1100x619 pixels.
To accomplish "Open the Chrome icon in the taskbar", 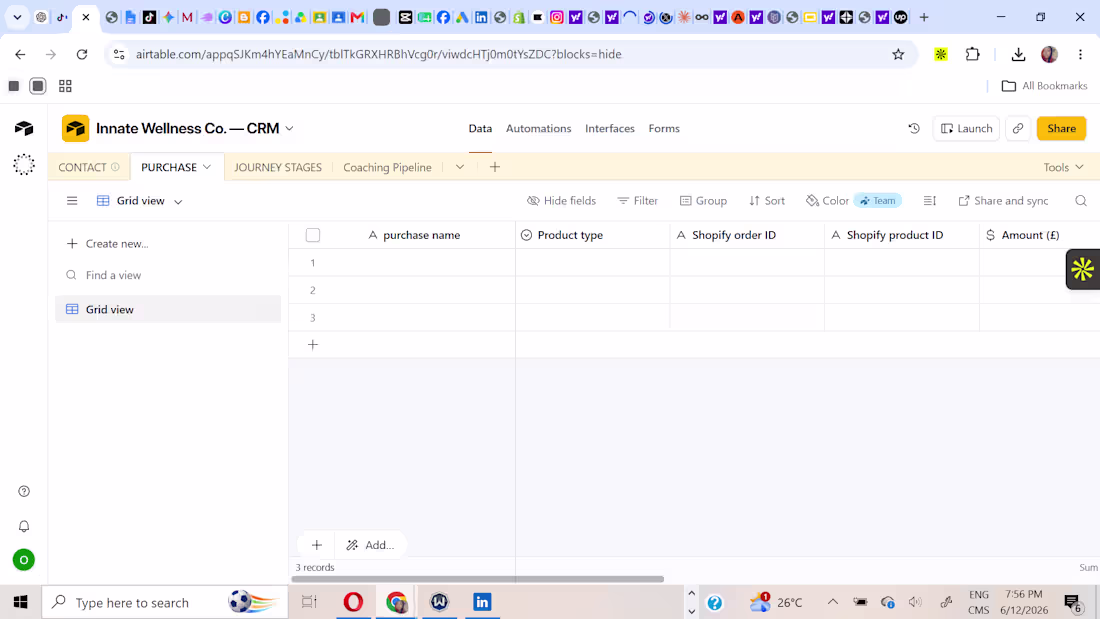I will 396,602.
